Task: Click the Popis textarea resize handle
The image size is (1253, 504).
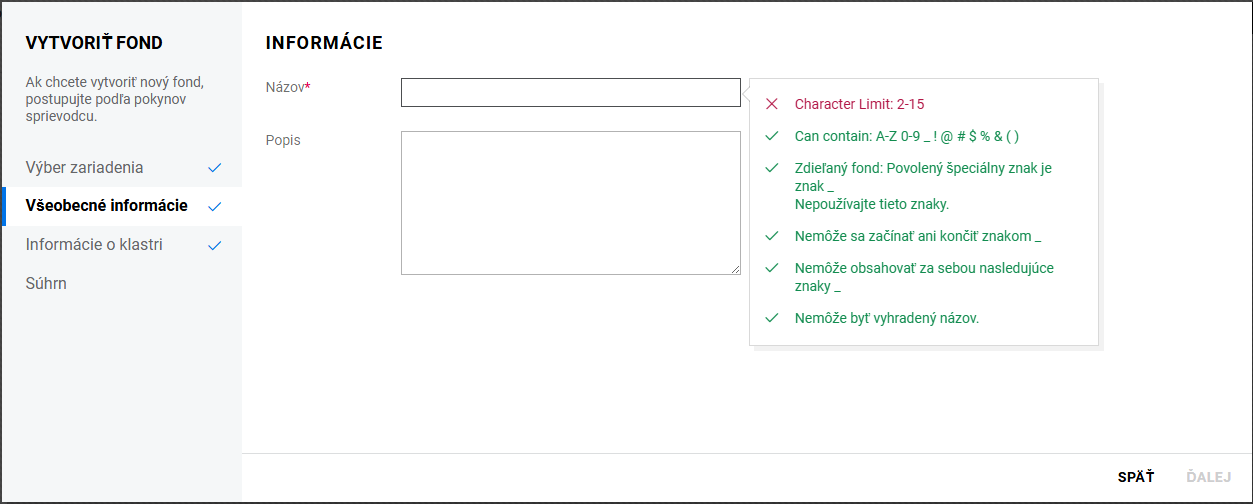Action: 735,269
